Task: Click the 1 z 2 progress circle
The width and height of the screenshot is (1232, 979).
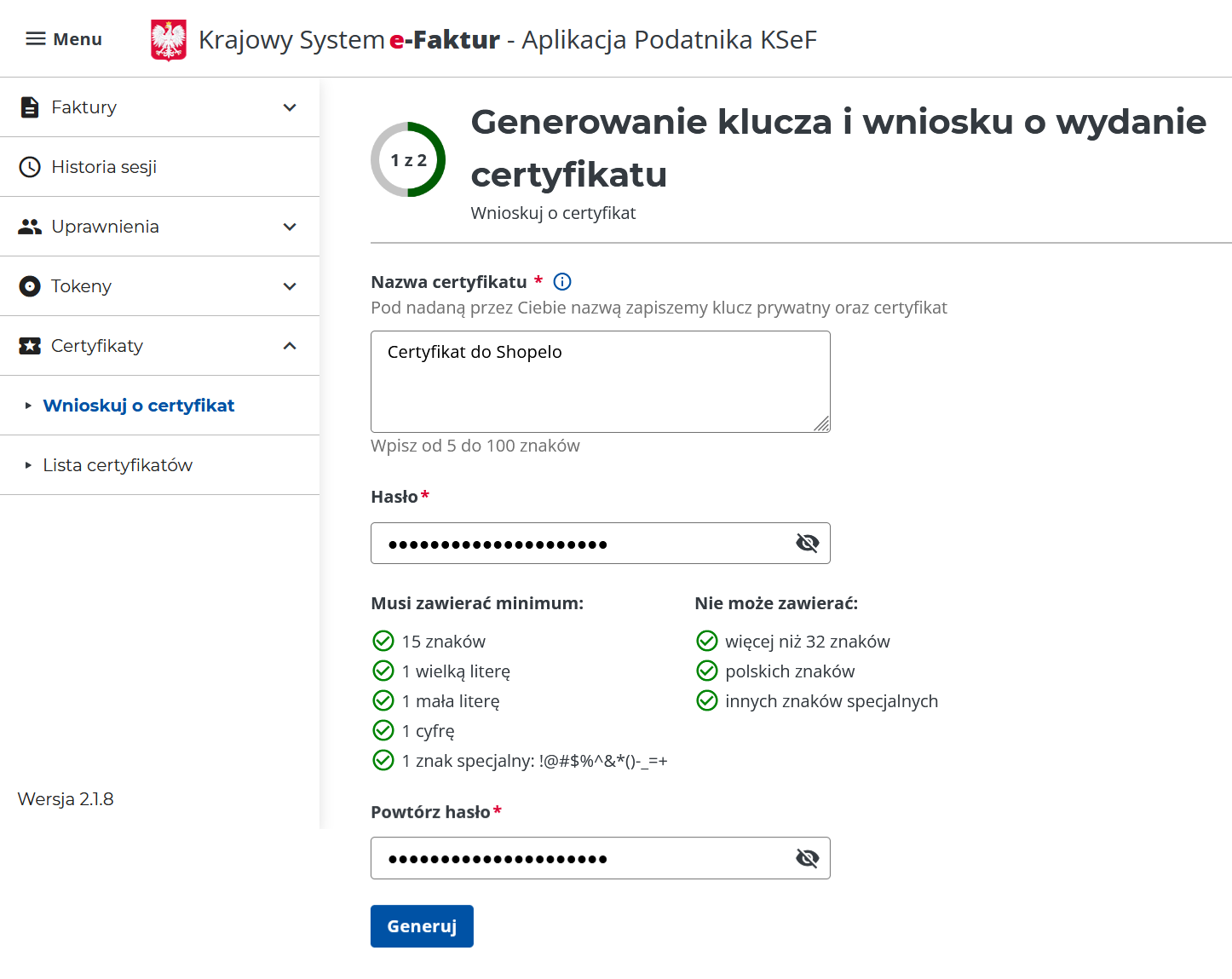Action: point(408,160)
